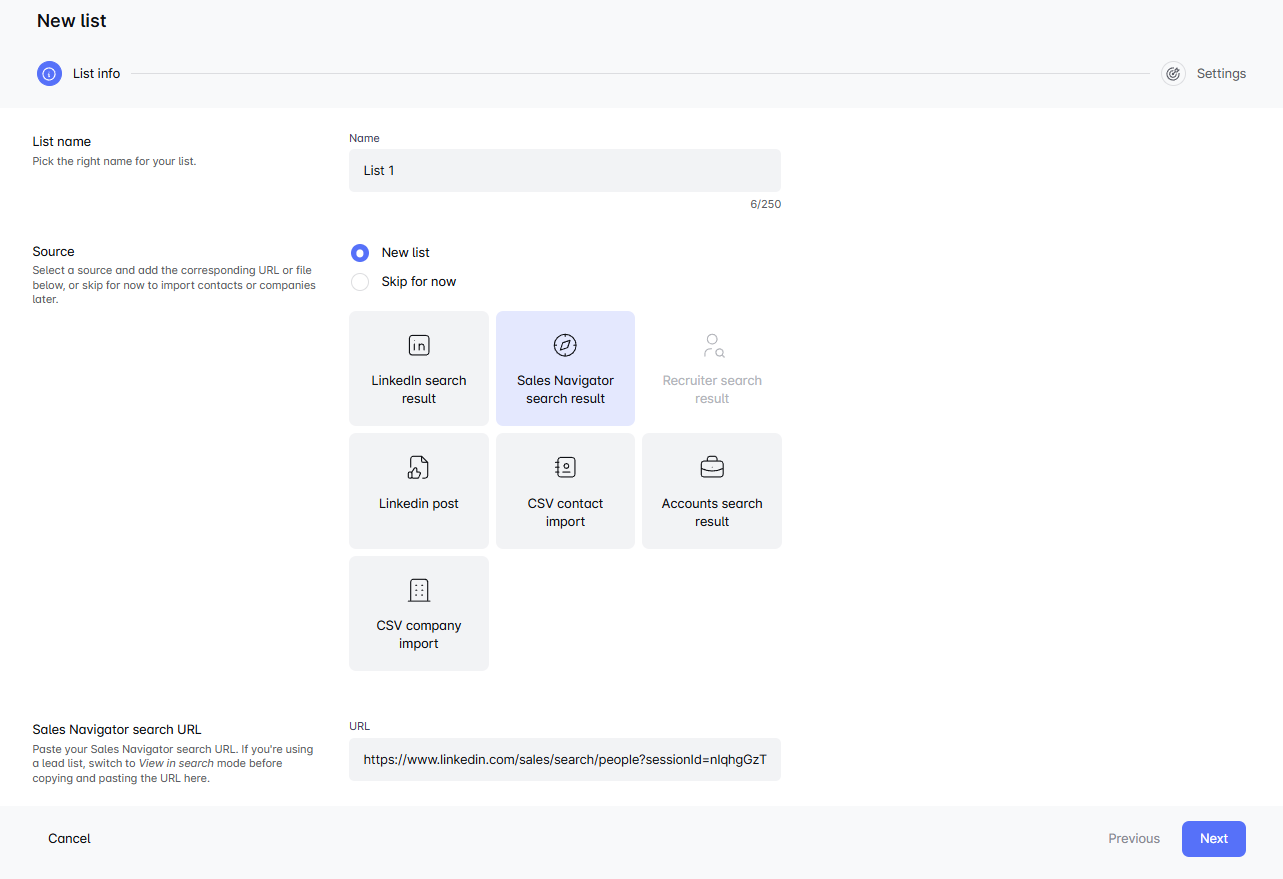The height and width of the screenshot is (879, 1283).
Task: Click the New list page title
Action: point(72,21)
